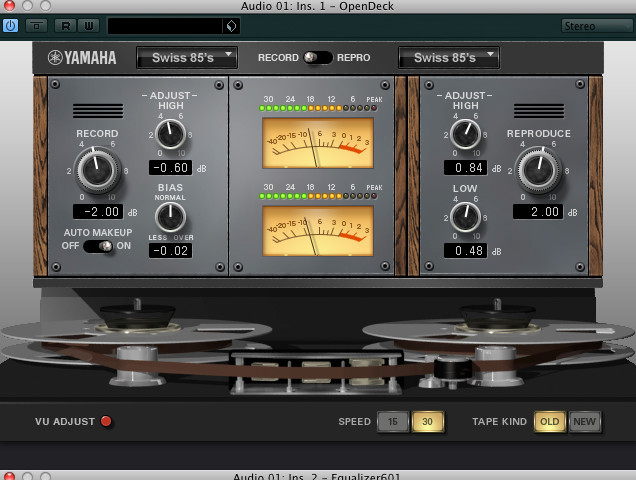This screenshot has height=480, width=636.
Task: Click the tape head assembly
Action: pyautogui.click(x=316, y=372)
